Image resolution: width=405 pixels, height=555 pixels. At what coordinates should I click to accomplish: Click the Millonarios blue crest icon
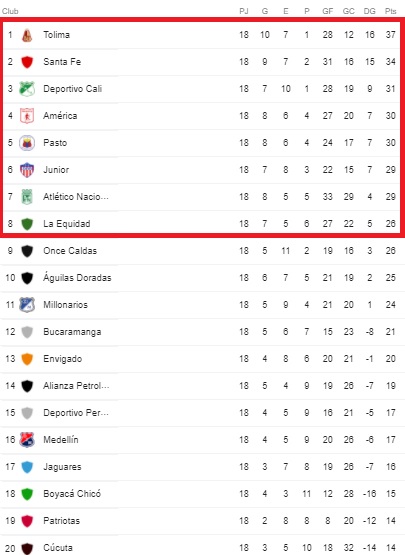[27, 305]
